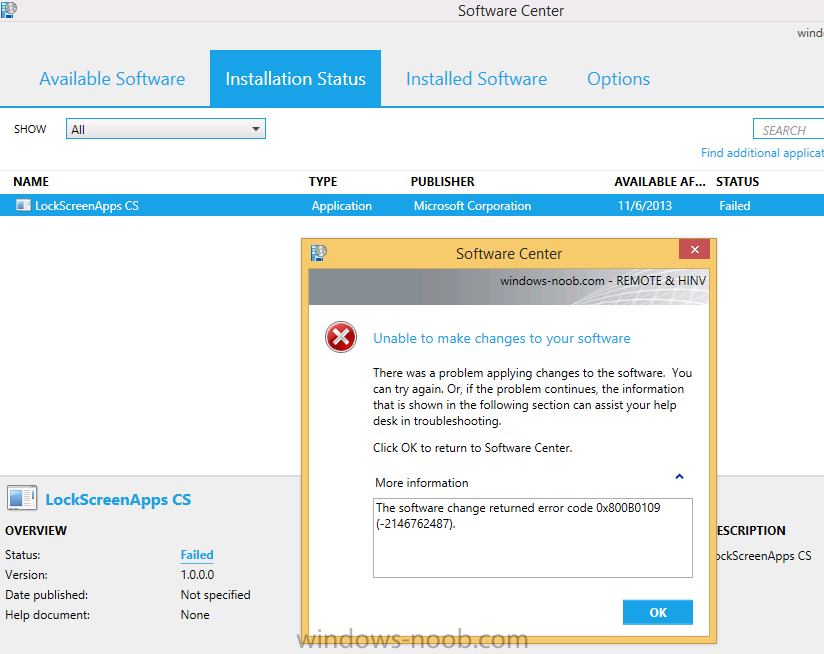The height and width of the screenshot is (654, 824).
Task: Click the Version value 1.0.0.0
Action: (x=197, y=575)
